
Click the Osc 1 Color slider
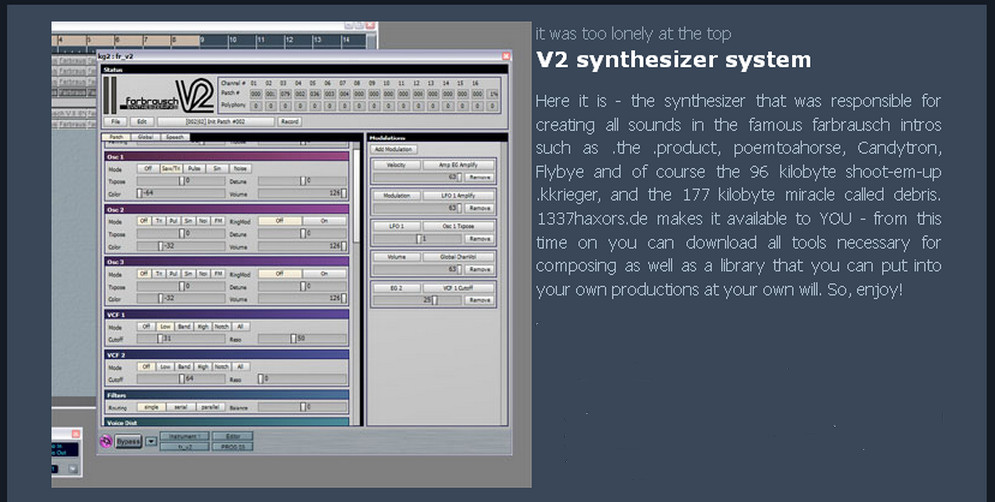181,193
